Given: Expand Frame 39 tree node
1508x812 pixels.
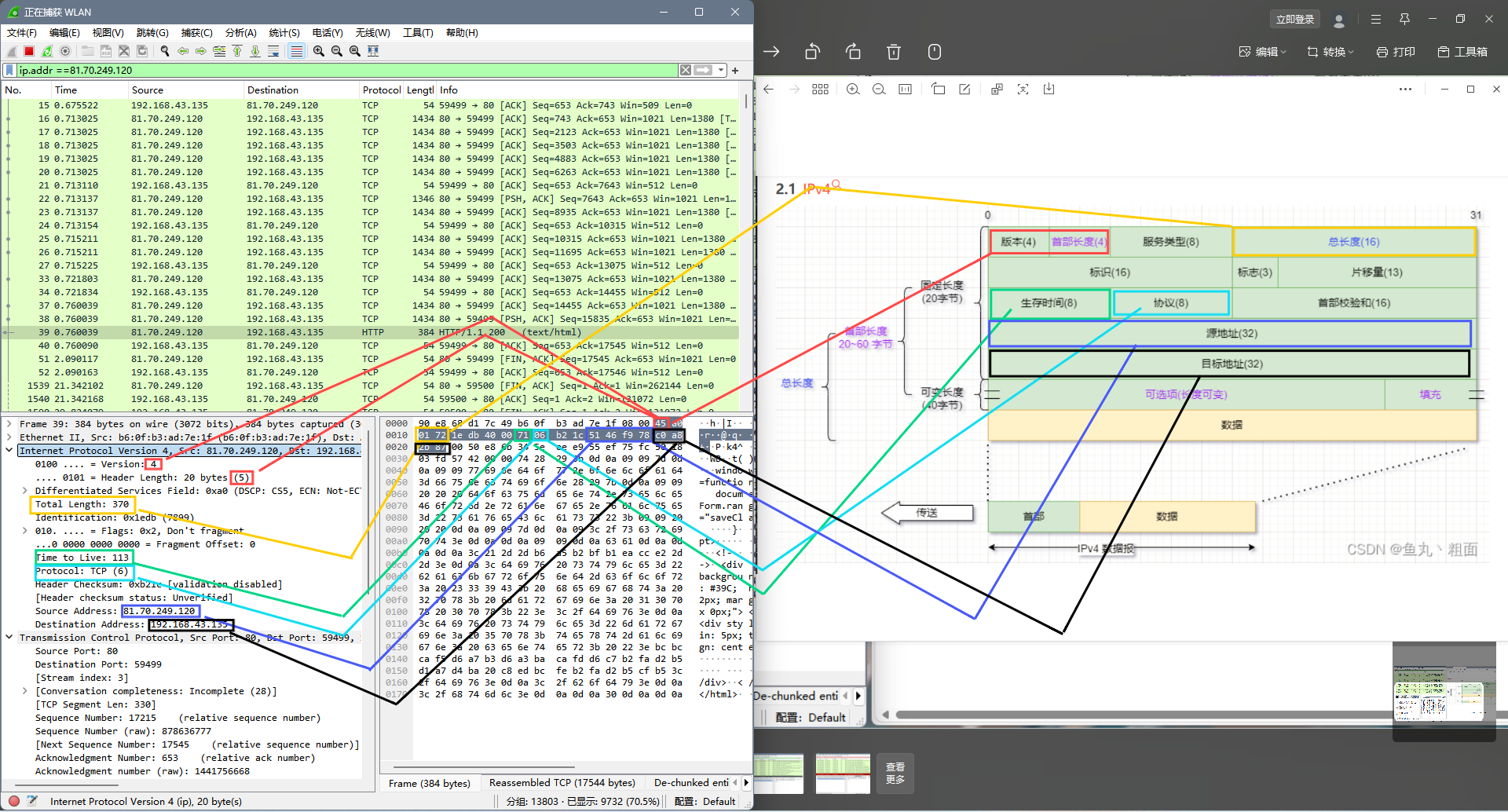Looking at the screenshot, I should pos(9,424).
